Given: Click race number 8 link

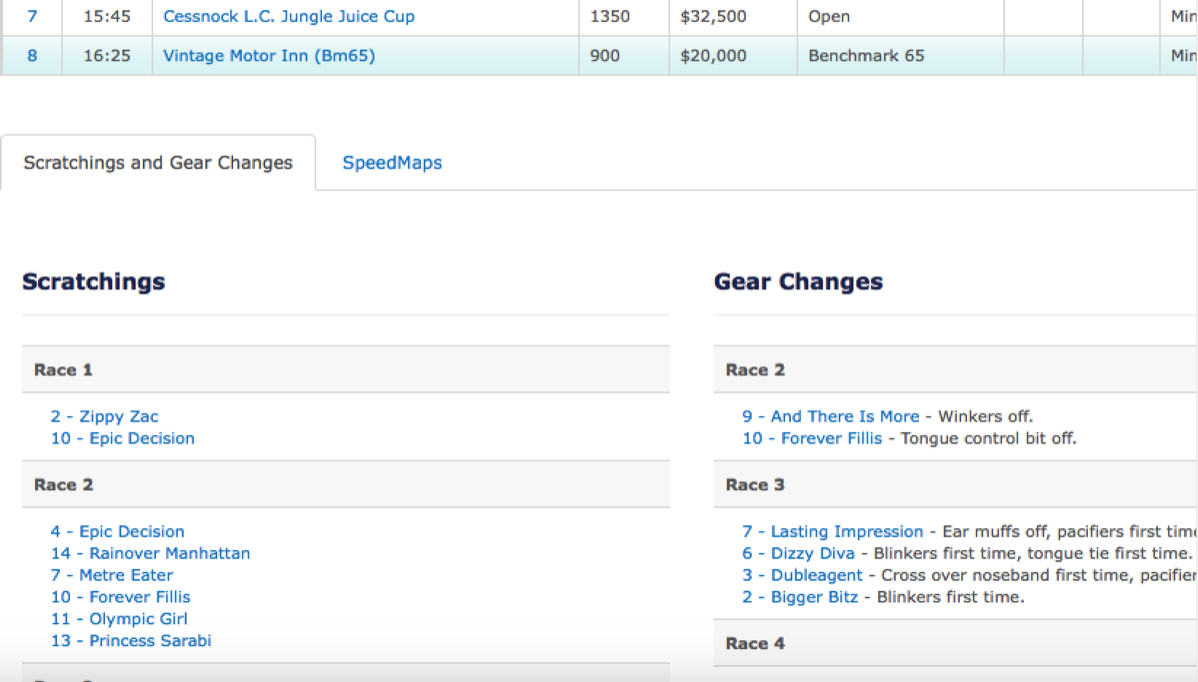Looking at the screenshot, I should pos(32,56).
